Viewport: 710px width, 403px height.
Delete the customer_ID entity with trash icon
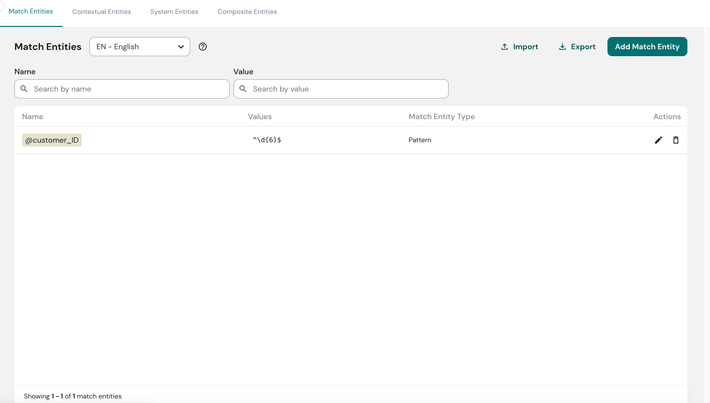pyautogui.click(x=676, y=140)
